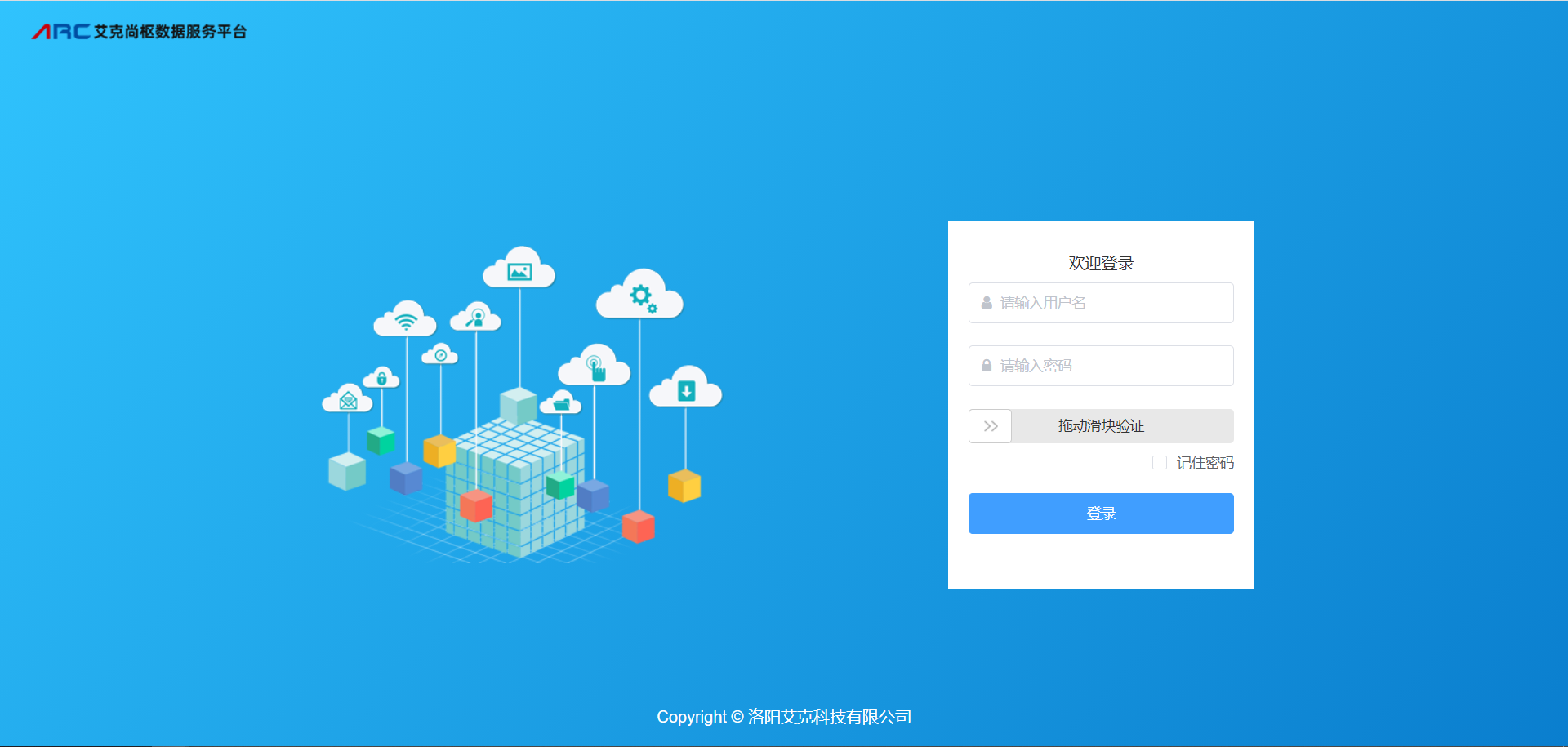Focus the 请输入密码 input field
Image resolution: width=1568 pixels, height=747 pixels.
(x=1111, y=366)
